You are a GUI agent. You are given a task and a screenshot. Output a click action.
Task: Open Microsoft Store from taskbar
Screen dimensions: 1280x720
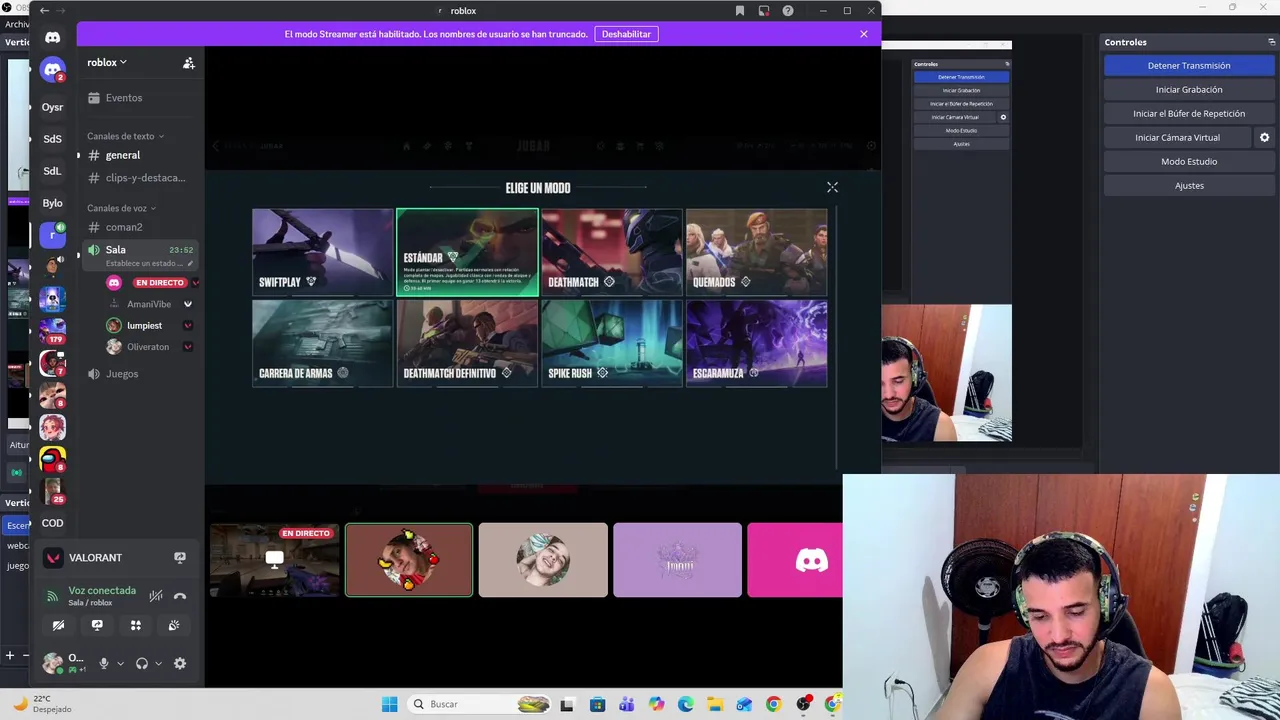597,704
